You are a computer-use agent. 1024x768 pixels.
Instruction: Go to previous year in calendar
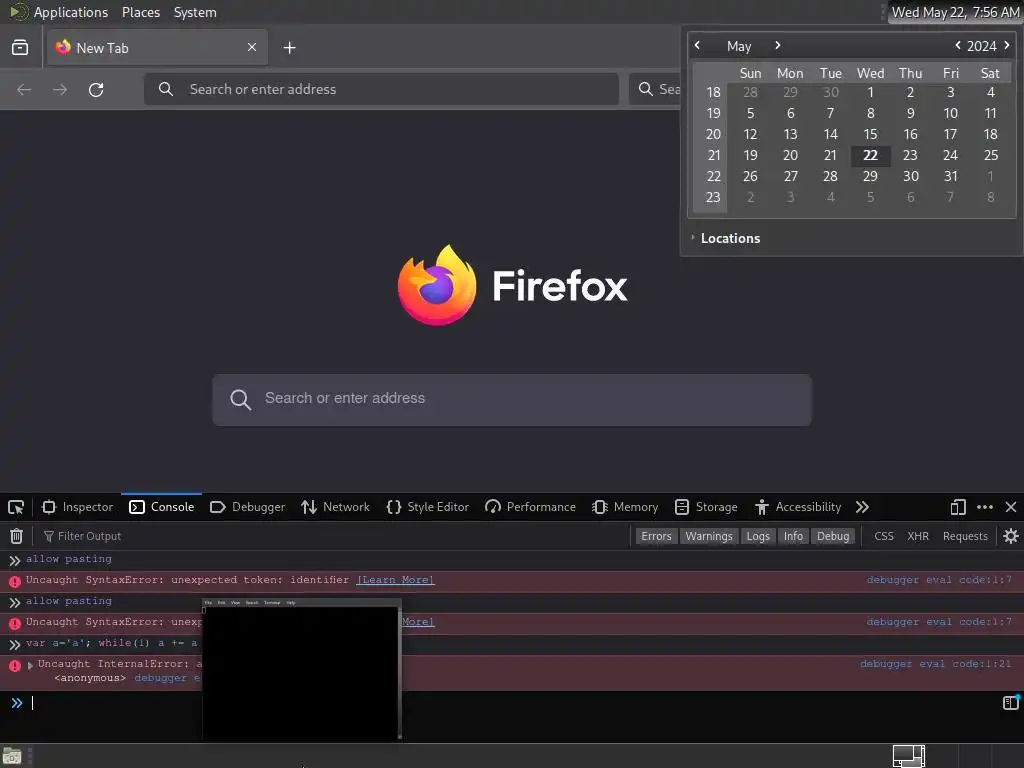[957, 46]
